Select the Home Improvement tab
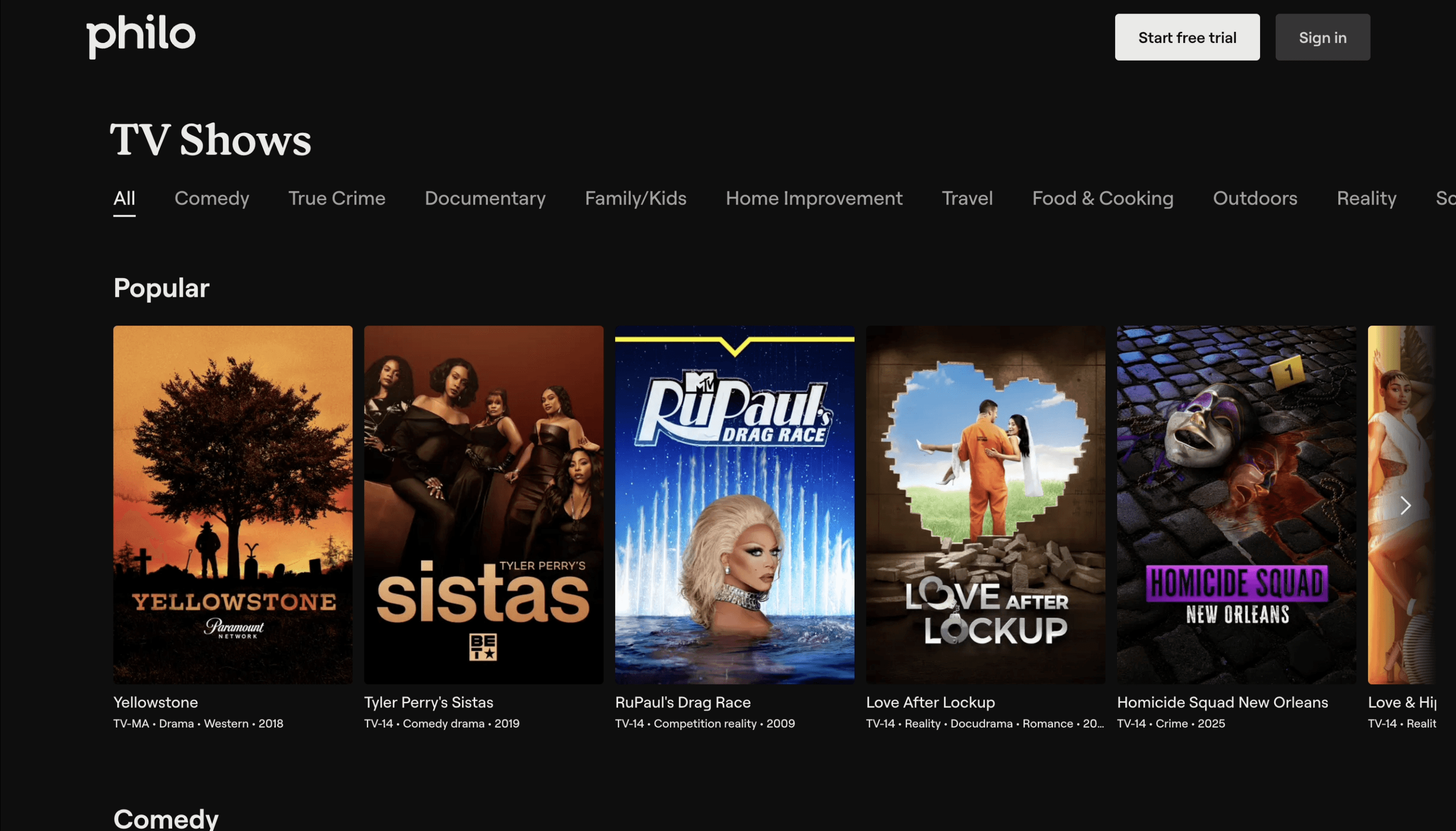This screenshot has height=831, width=1456. click(x=813, y=198)
